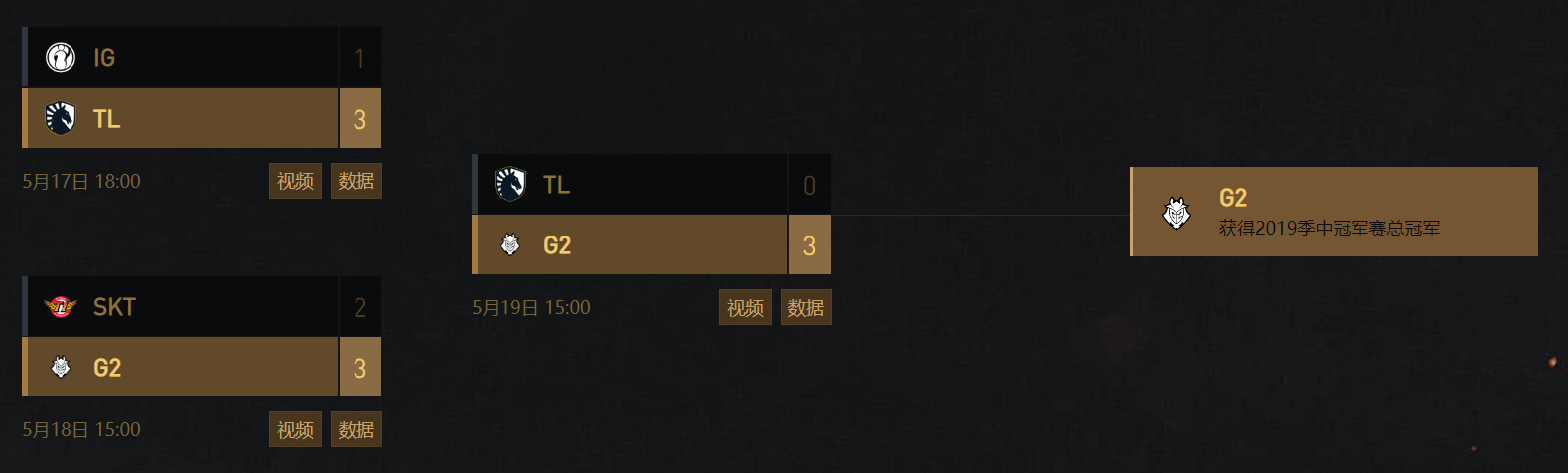Show 数据 for the 5月19日 final
This screenshot has width=1568, height=473.
click(x=805, y=307)
